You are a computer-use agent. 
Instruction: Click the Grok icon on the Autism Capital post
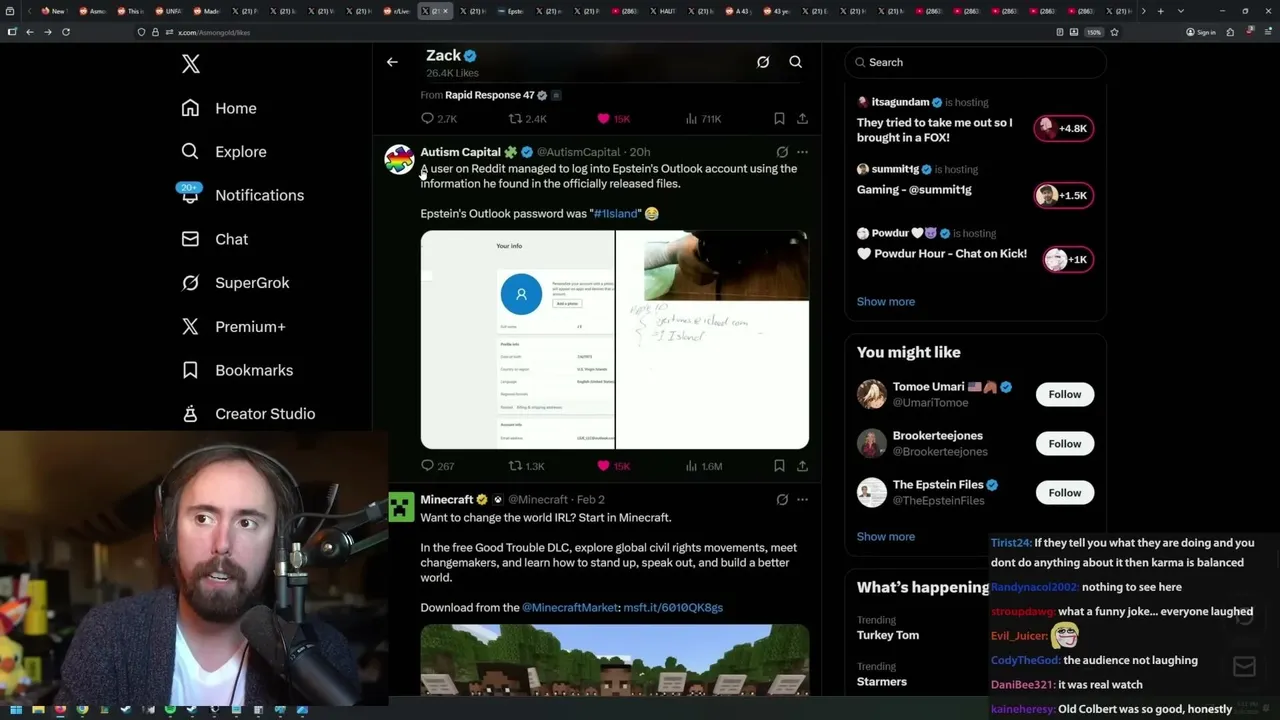point(782,152)
